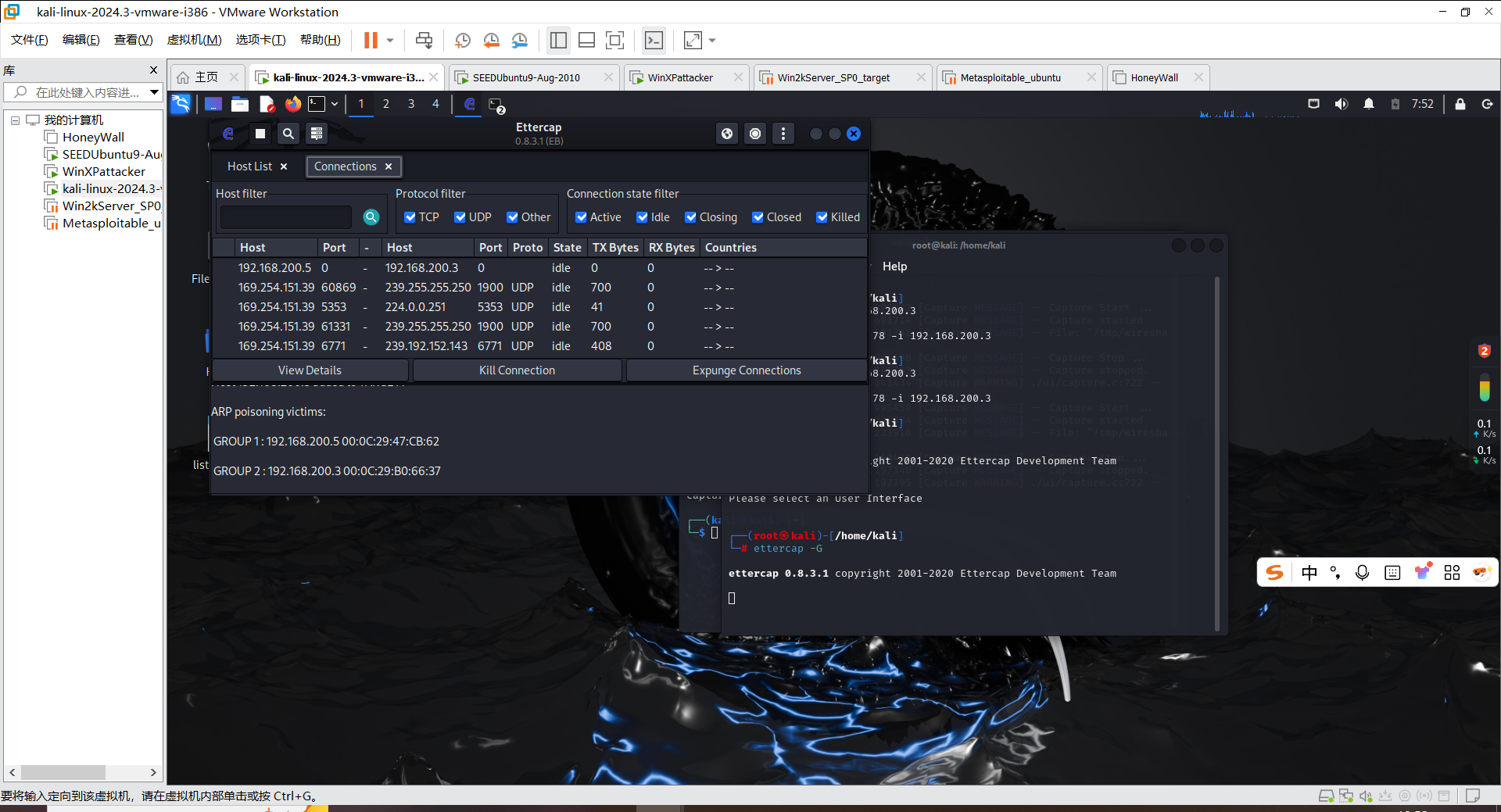
Task: Click the volume icon in Kali panel
Action: (1342, 104)
